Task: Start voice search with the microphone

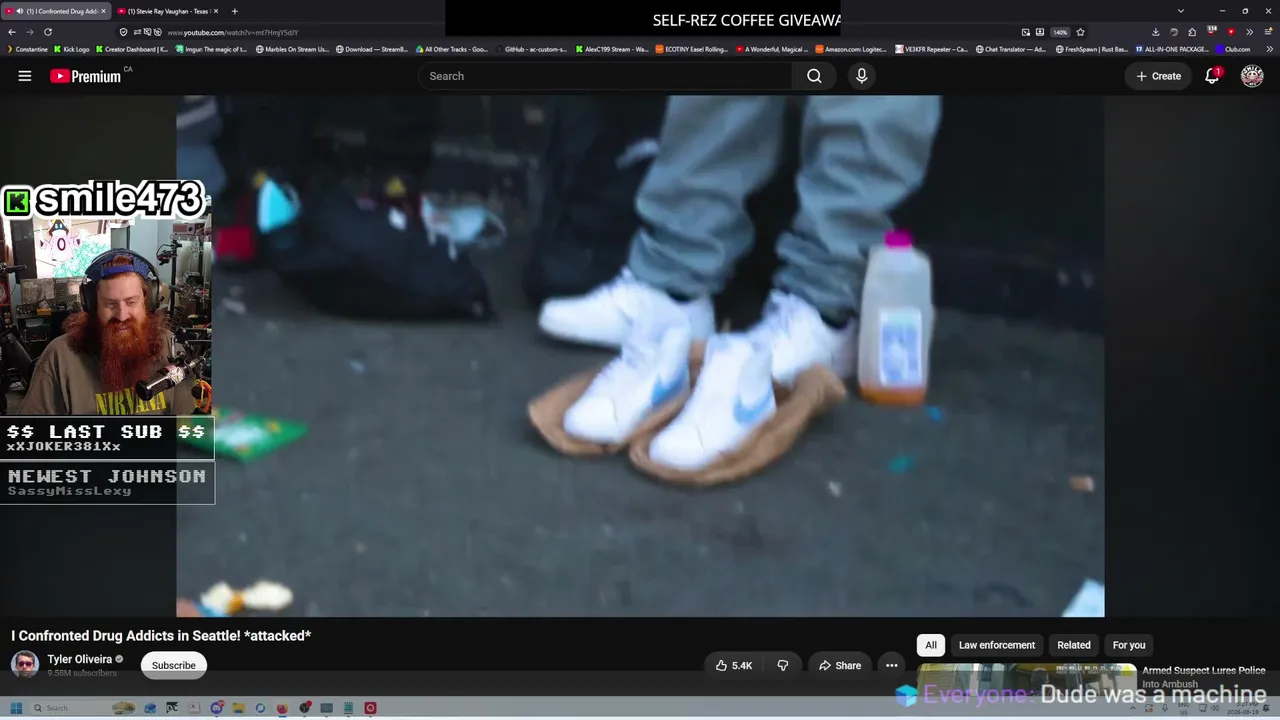Action: (x=861, y=76)
